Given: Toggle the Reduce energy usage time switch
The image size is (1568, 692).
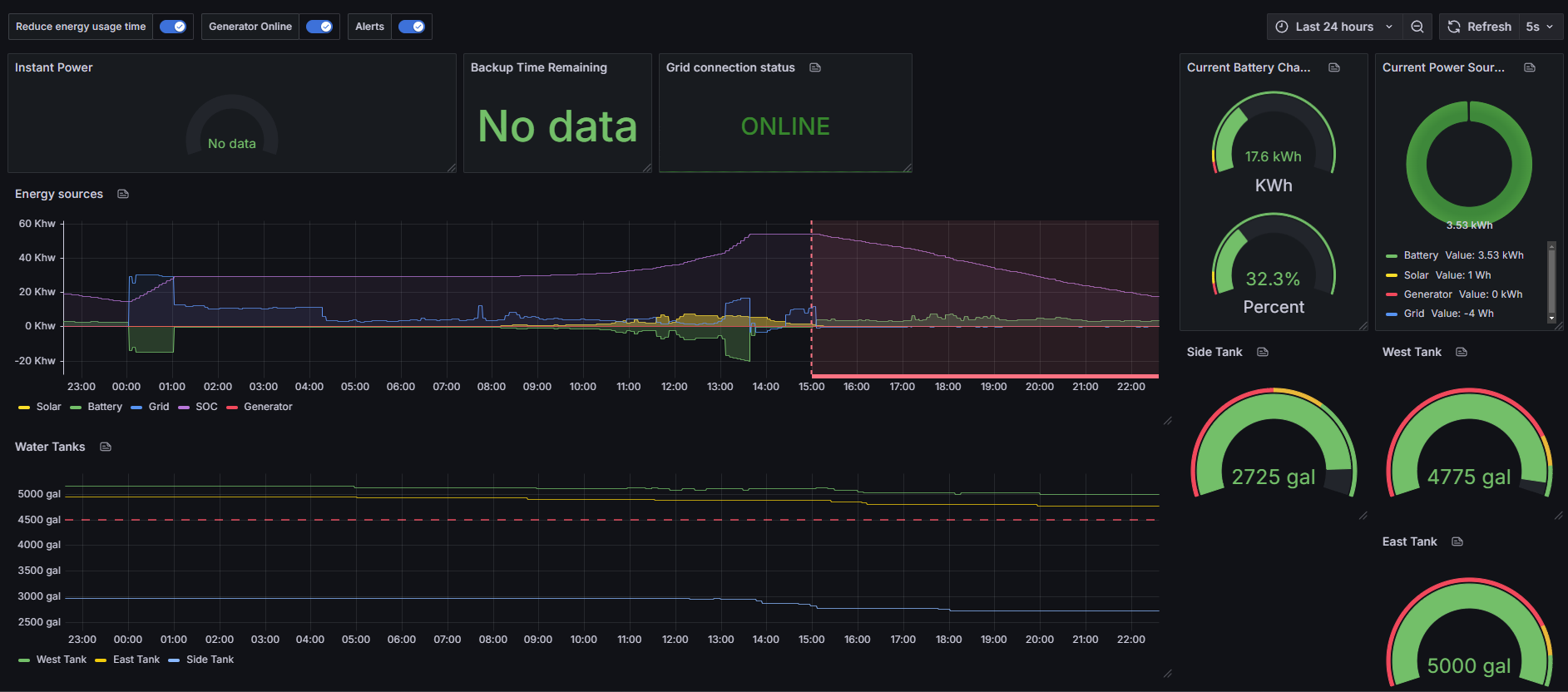Looking at the screenshot, I should click(x=173, y=27).
